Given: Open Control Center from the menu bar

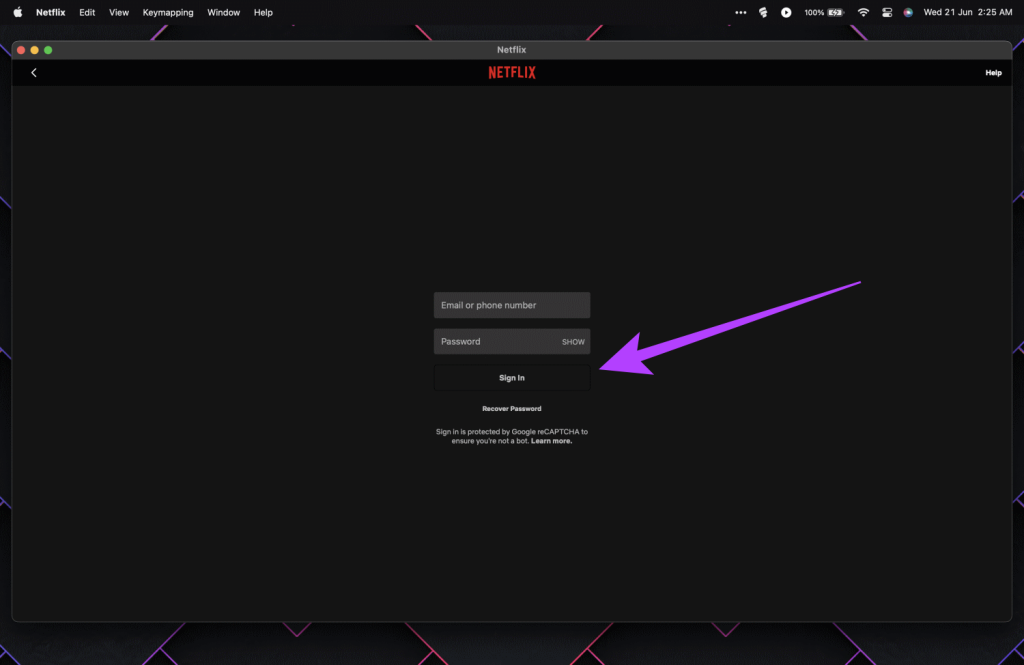Looking at the screenshot, I should pos(887,12).
